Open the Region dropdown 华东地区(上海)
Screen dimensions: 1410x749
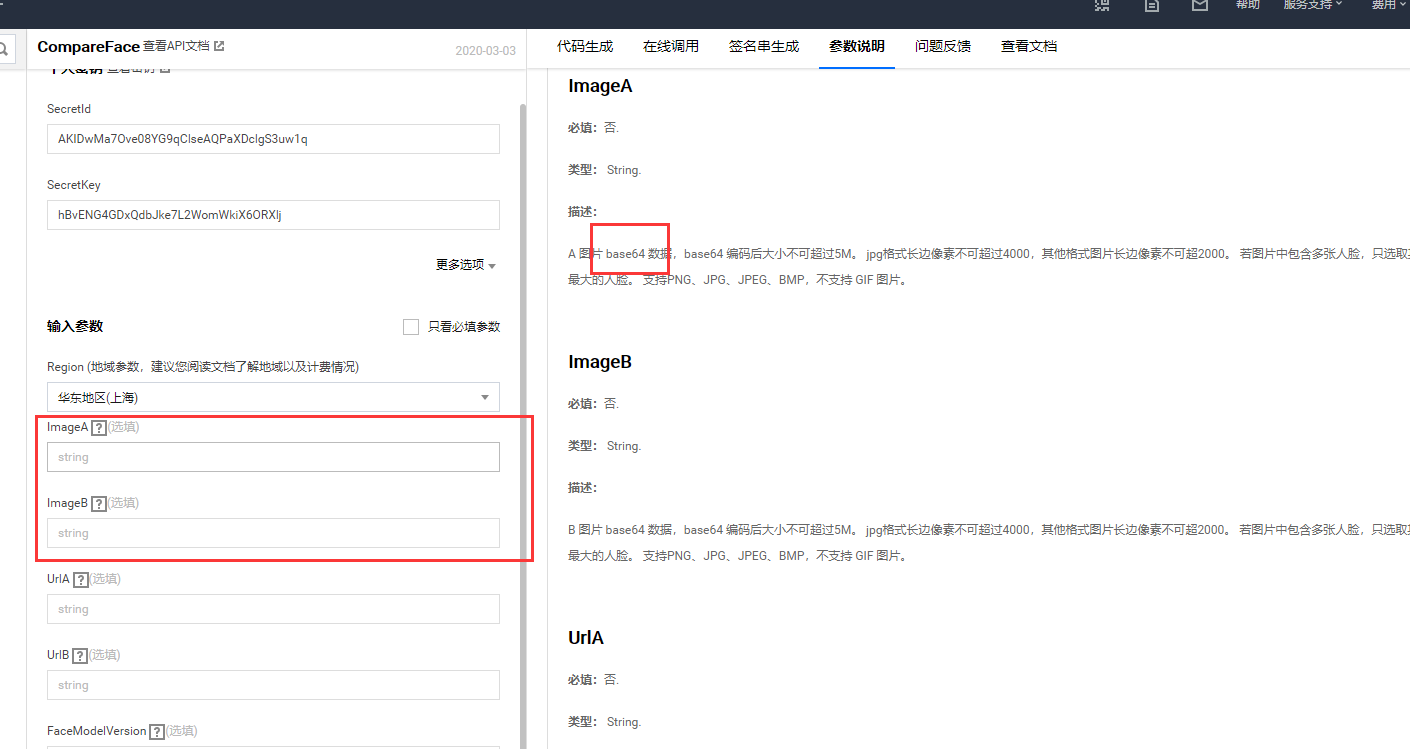click(x=273, y=397)
